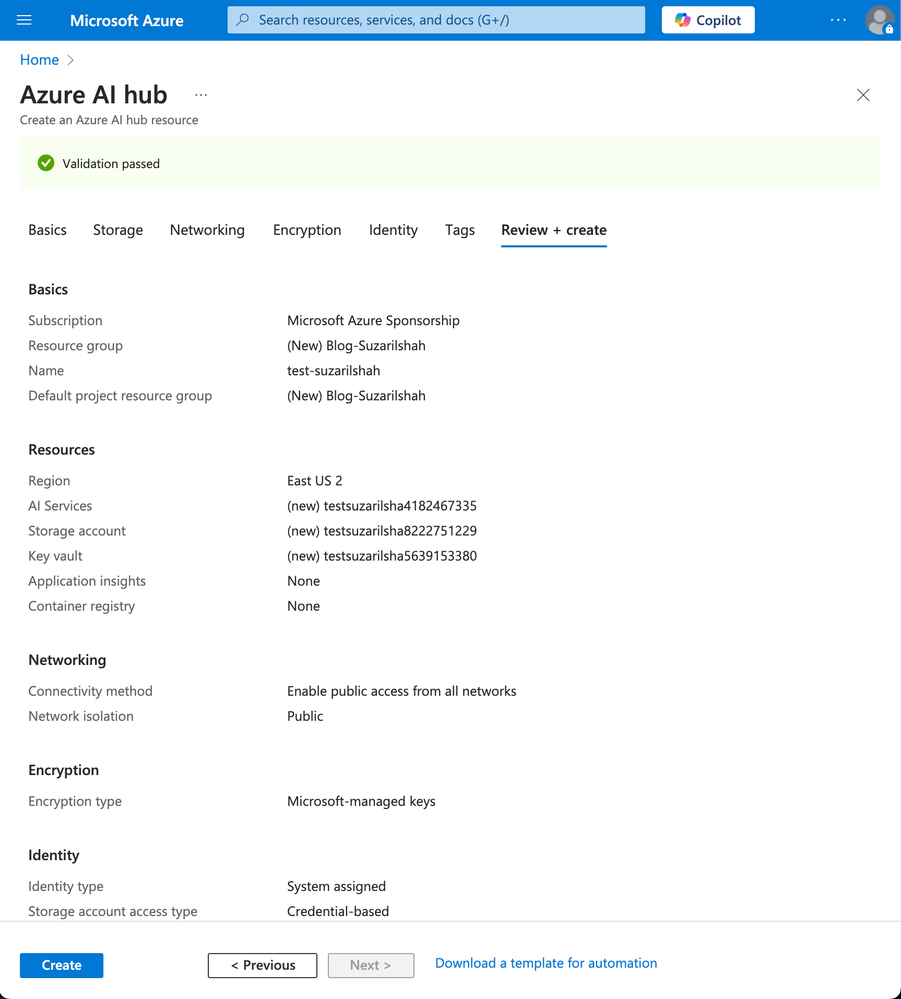The width and height of the screenshot is (901, 999).
Task: Click the Container registry 'None' value
Action: click(303, 607)
